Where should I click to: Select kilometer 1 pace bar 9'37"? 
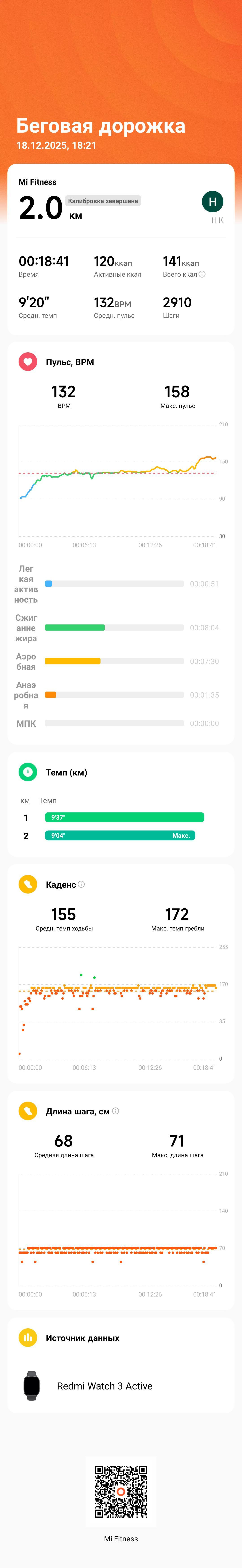(x=124, y=817)
